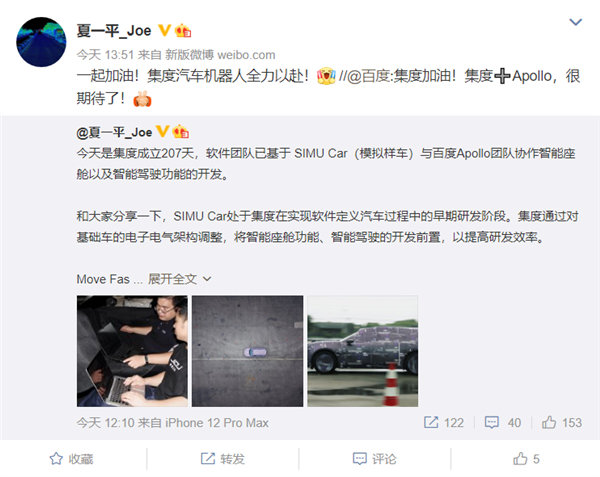View the aerial purple car thumbnail
The height and width of the screenshot is (477, 600).
[248, 351]
